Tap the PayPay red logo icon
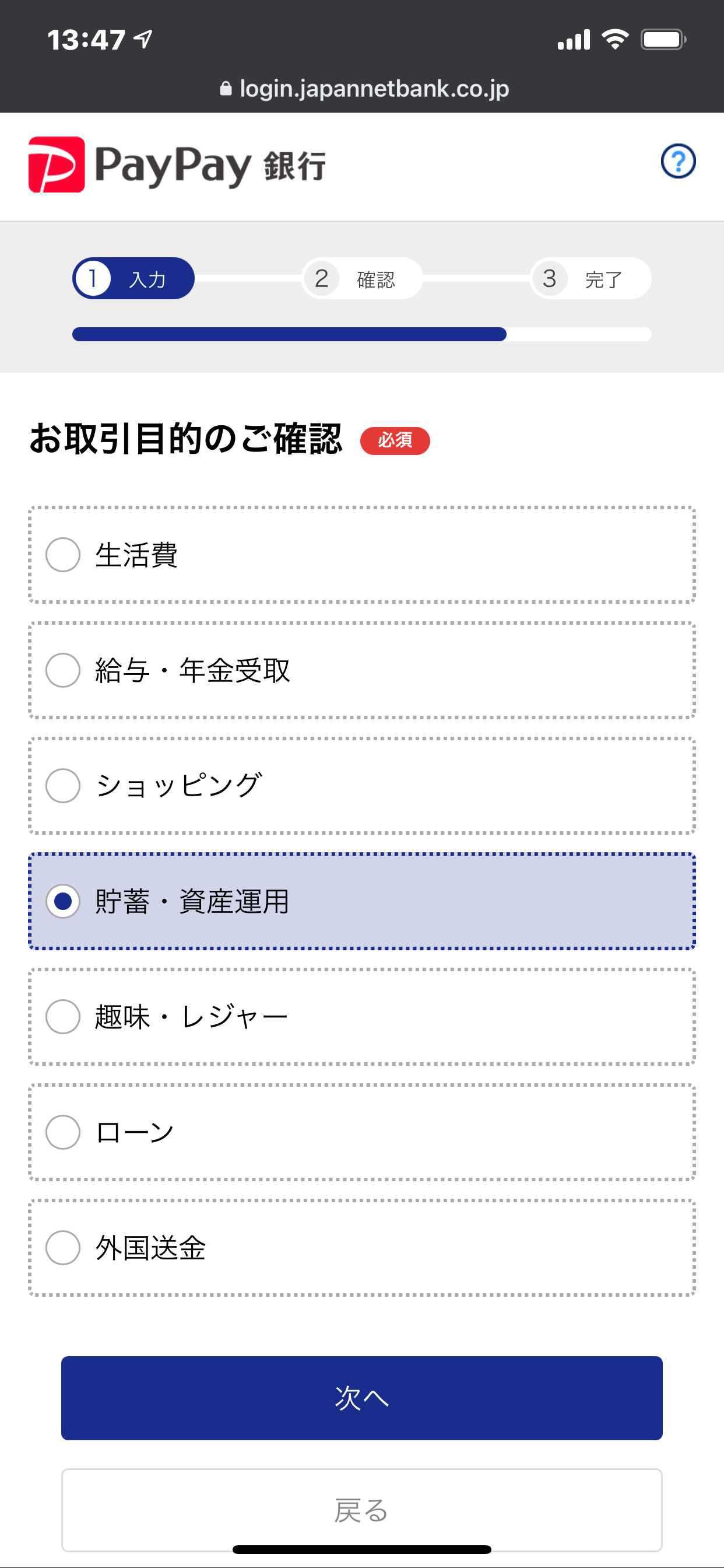Image resolution: width=724 pixels, height=1568 pixels. (x=57, y=164)
